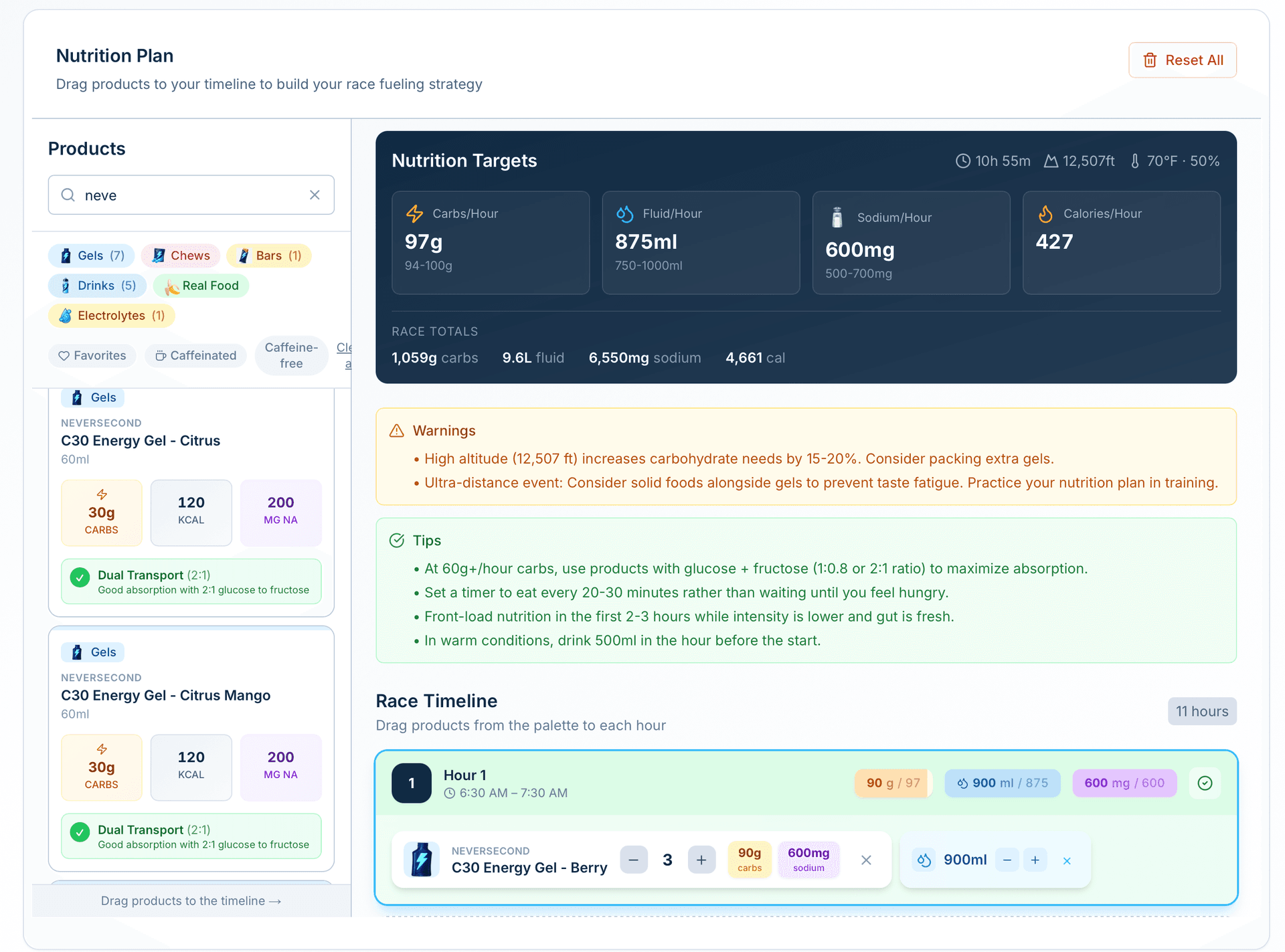
Task: Remove C30 Energy Gel Berry from Hour 1
Action: click(866, 860)
